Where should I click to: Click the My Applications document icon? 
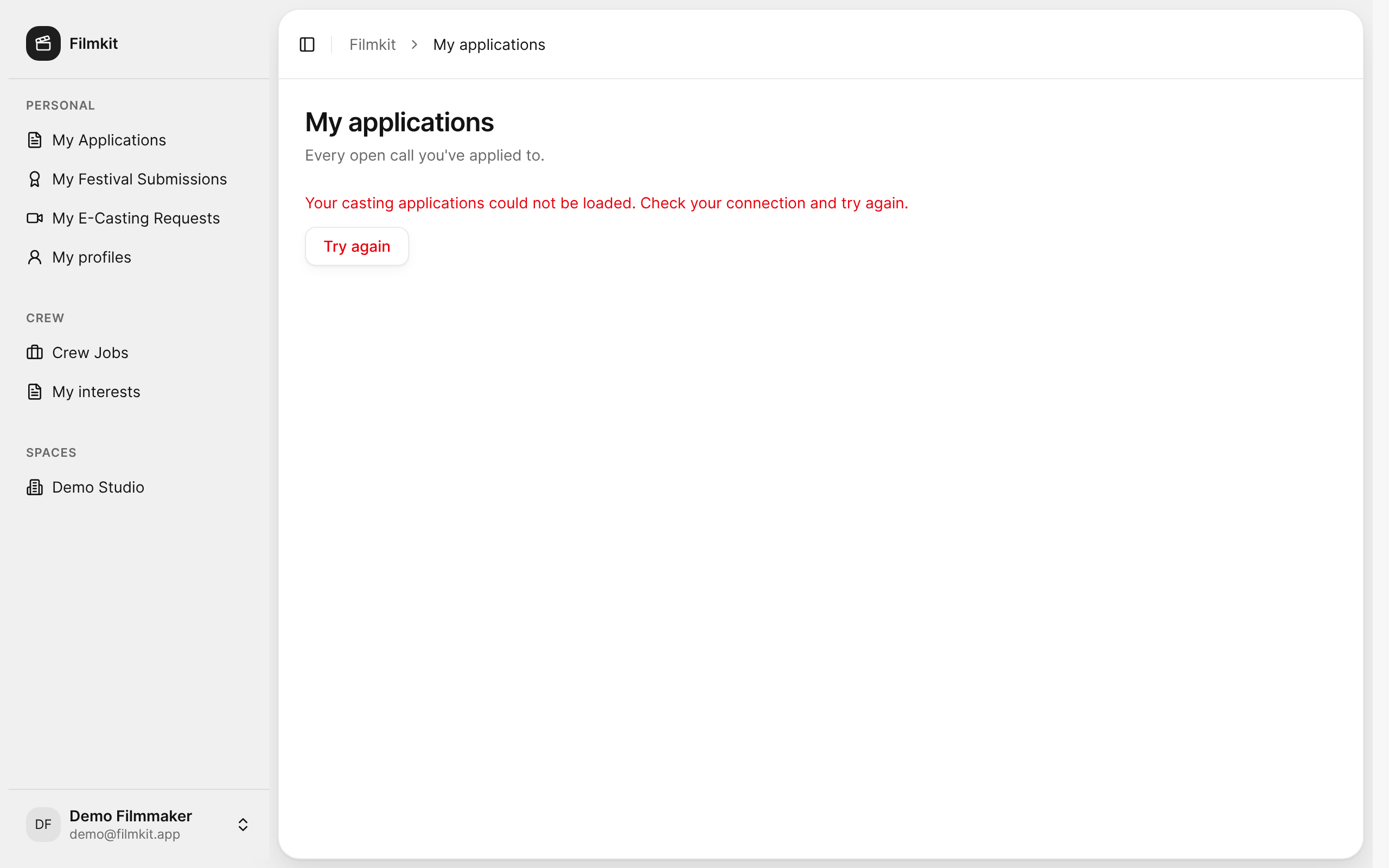34,140
